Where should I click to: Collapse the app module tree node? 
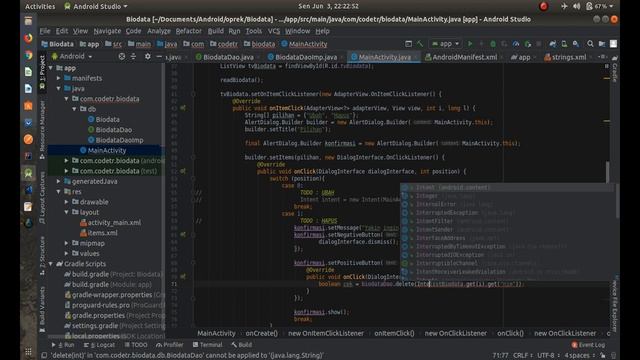(x=51, y=68)
